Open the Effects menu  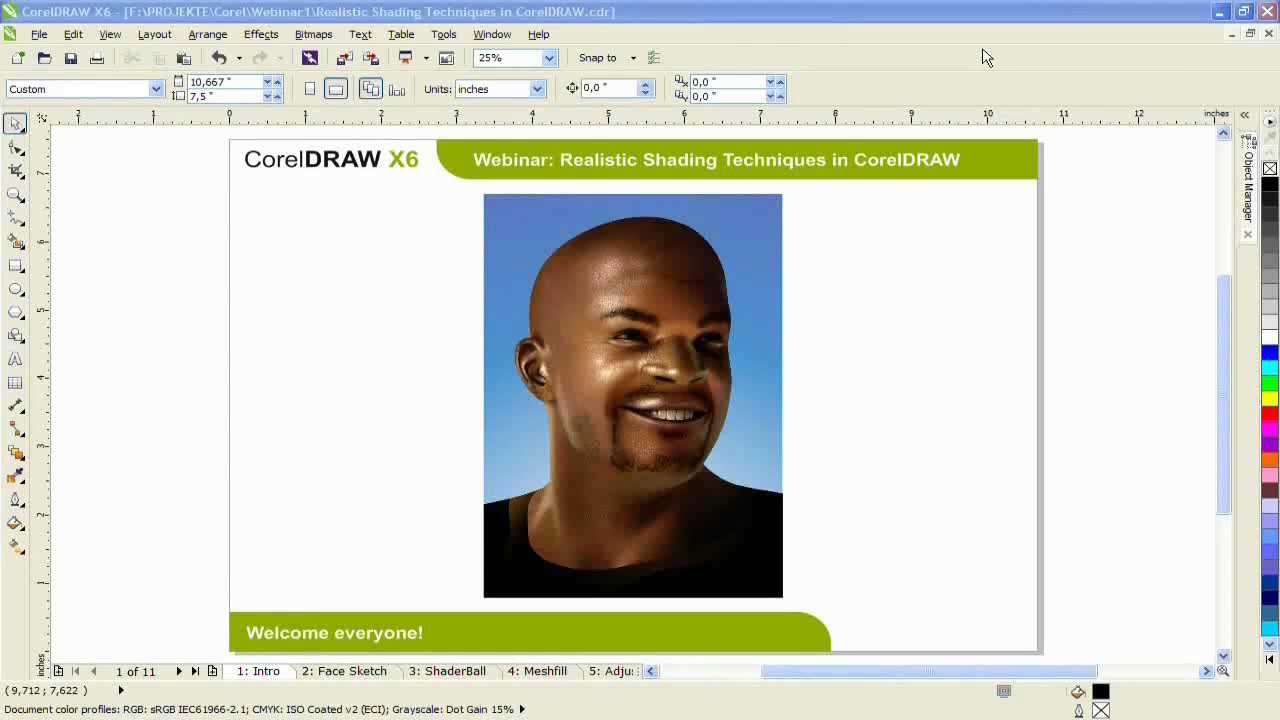[261, 34]
